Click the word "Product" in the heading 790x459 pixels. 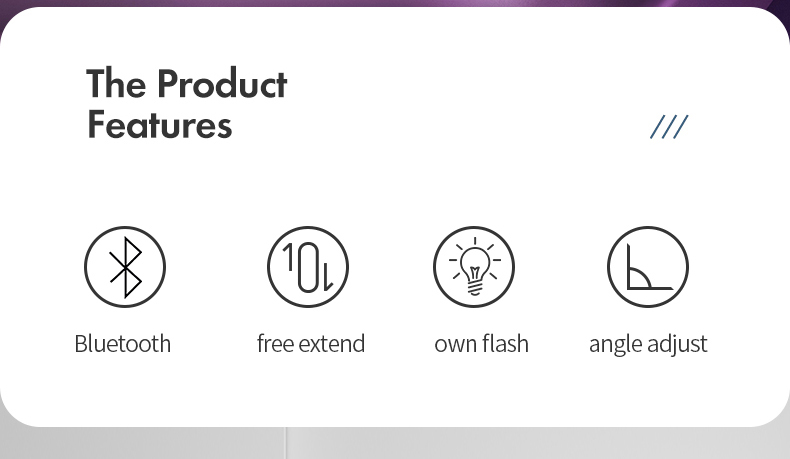[222, 84]
